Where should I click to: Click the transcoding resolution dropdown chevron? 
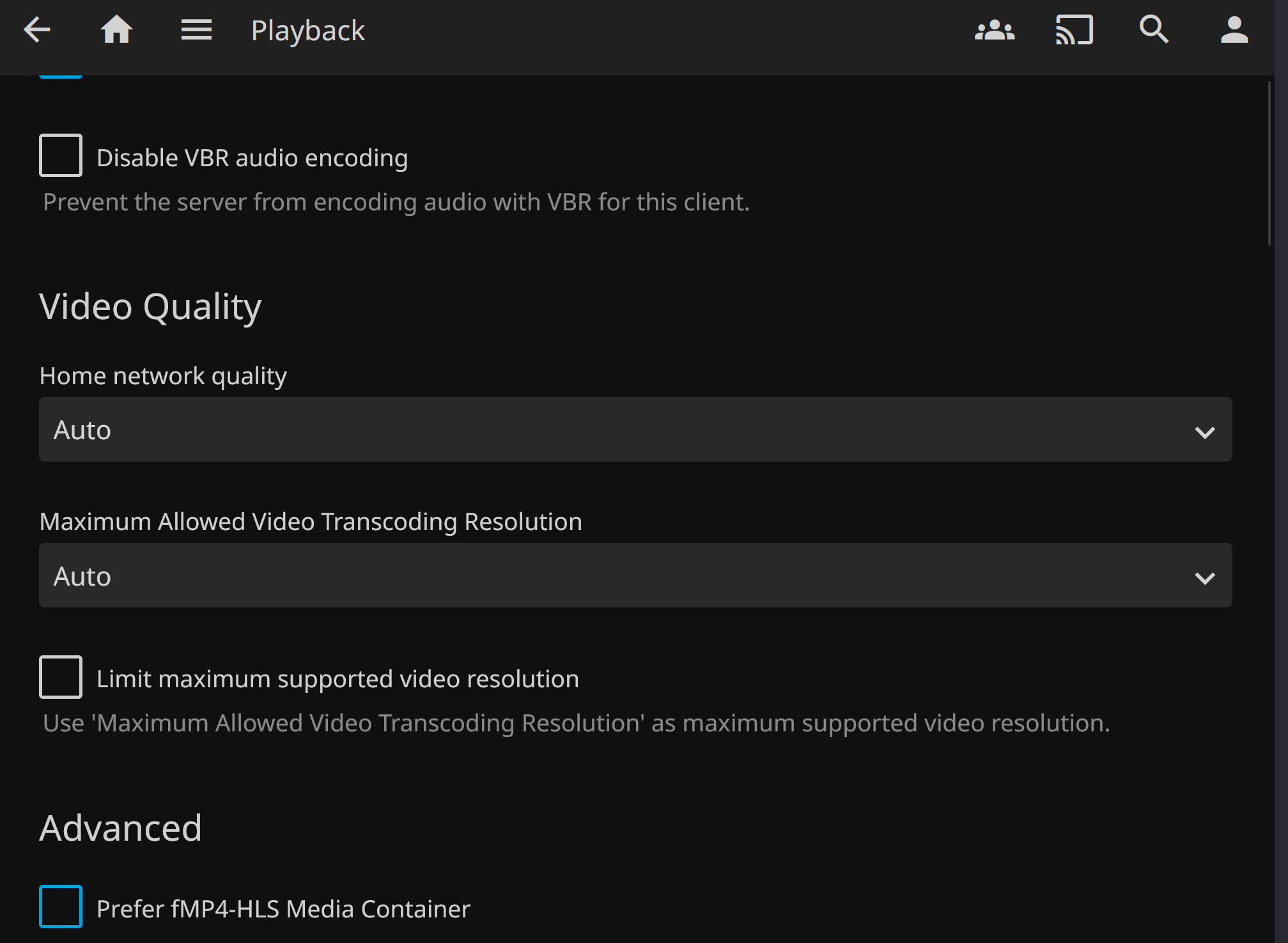1204,579
